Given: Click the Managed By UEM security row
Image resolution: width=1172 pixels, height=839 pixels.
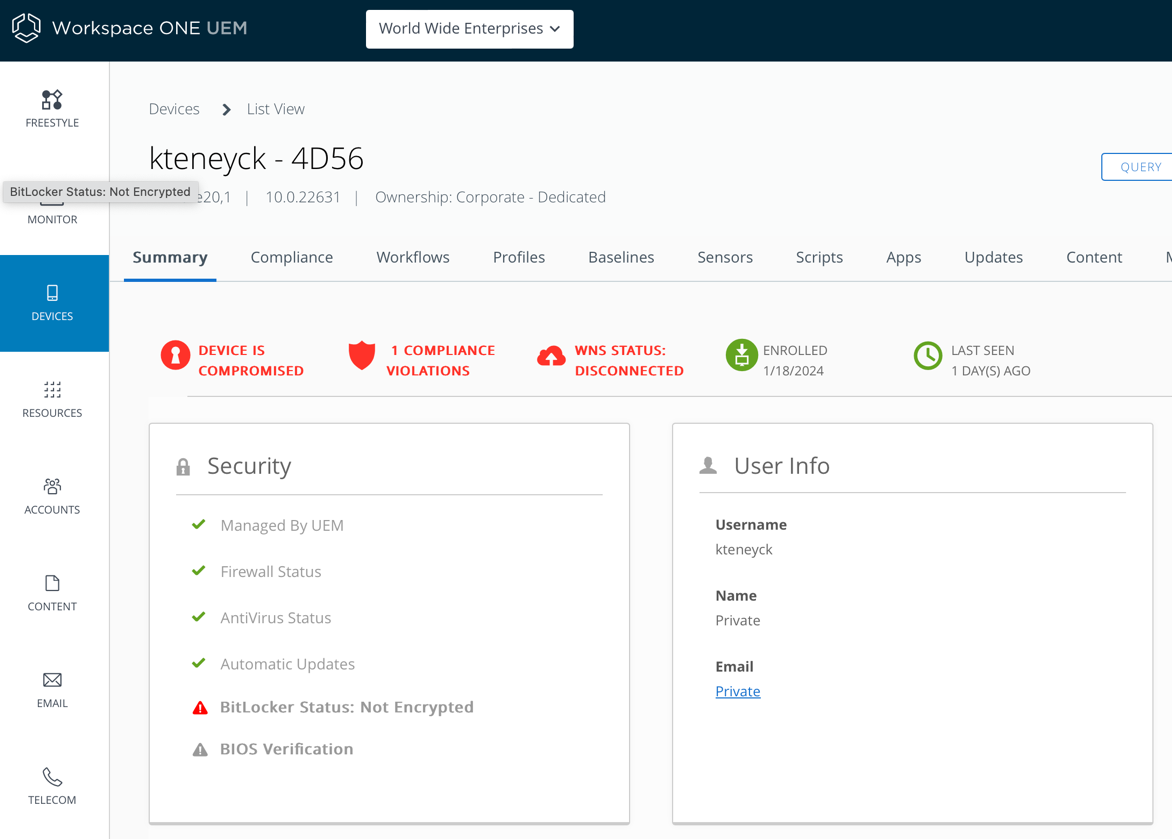Looking at the screenshot, I should pos(282,526).
